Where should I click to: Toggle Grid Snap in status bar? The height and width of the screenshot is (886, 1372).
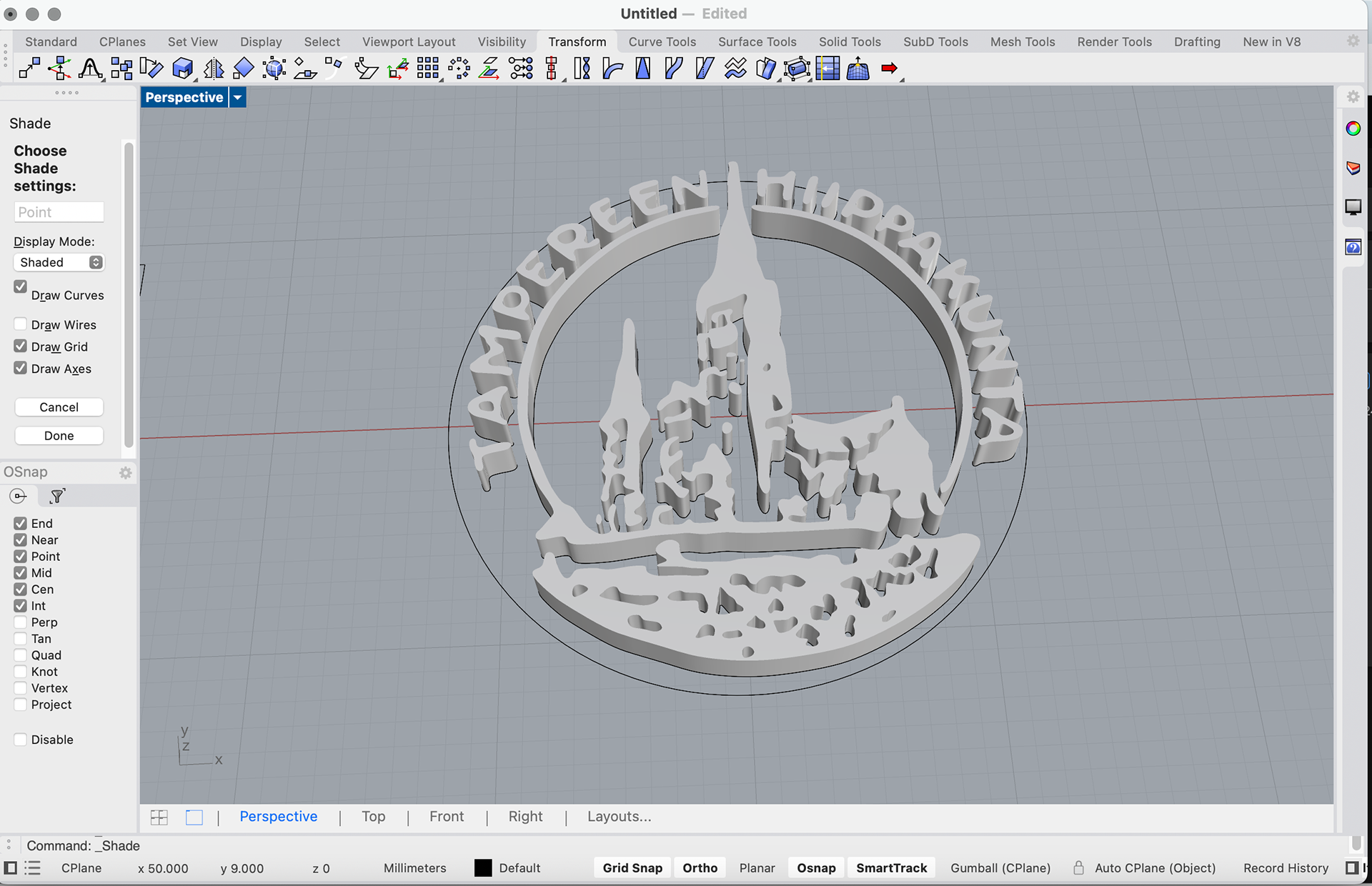[x=632, y=868]
